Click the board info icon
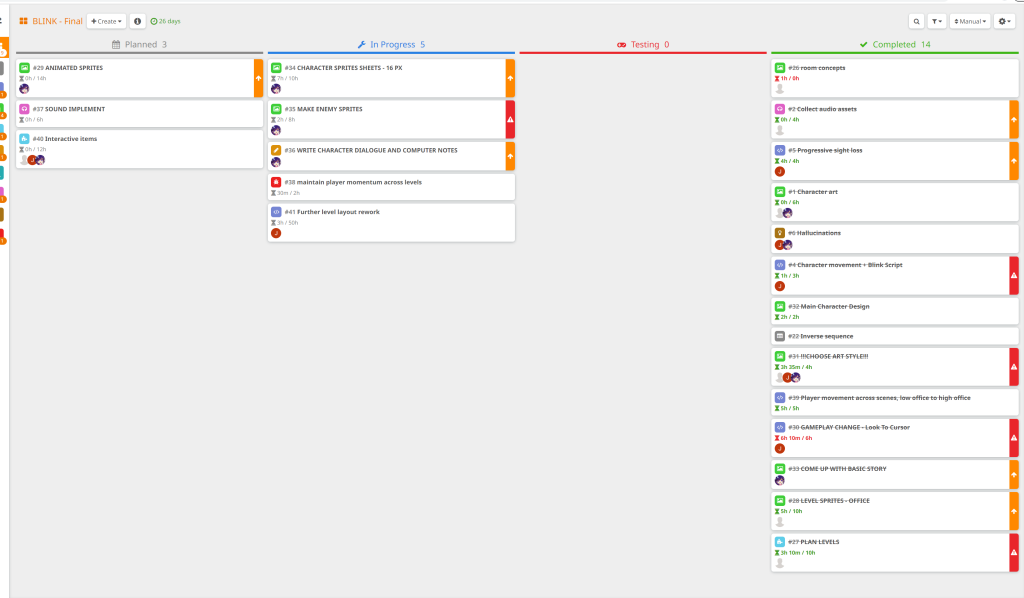This screenshot has width=1024, height=598. point(137,21)
